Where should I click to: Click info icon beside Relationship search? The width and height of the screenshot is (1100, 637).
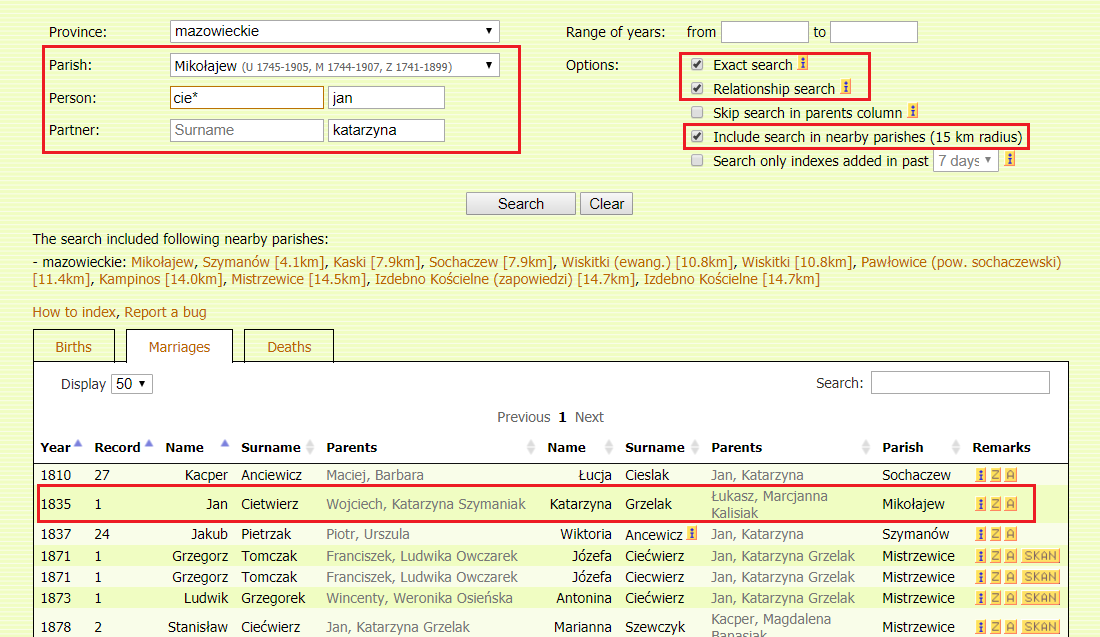846,88
